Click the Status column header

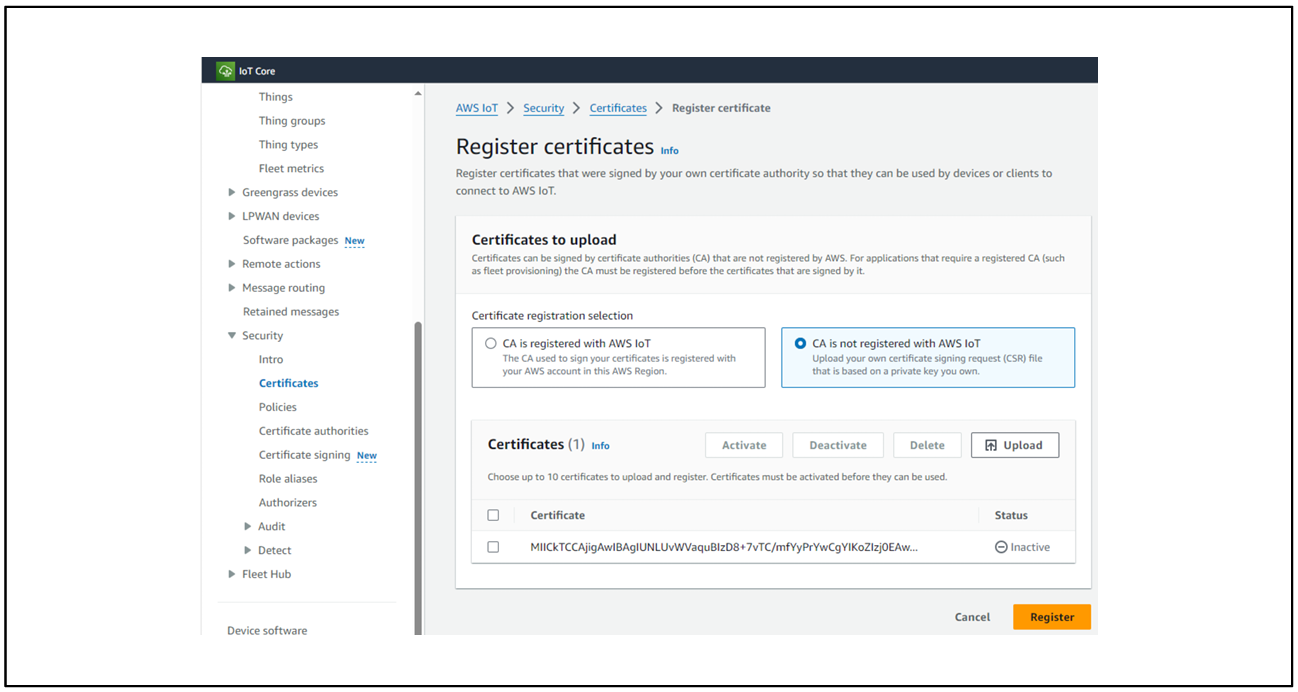tap(1011, 516)
